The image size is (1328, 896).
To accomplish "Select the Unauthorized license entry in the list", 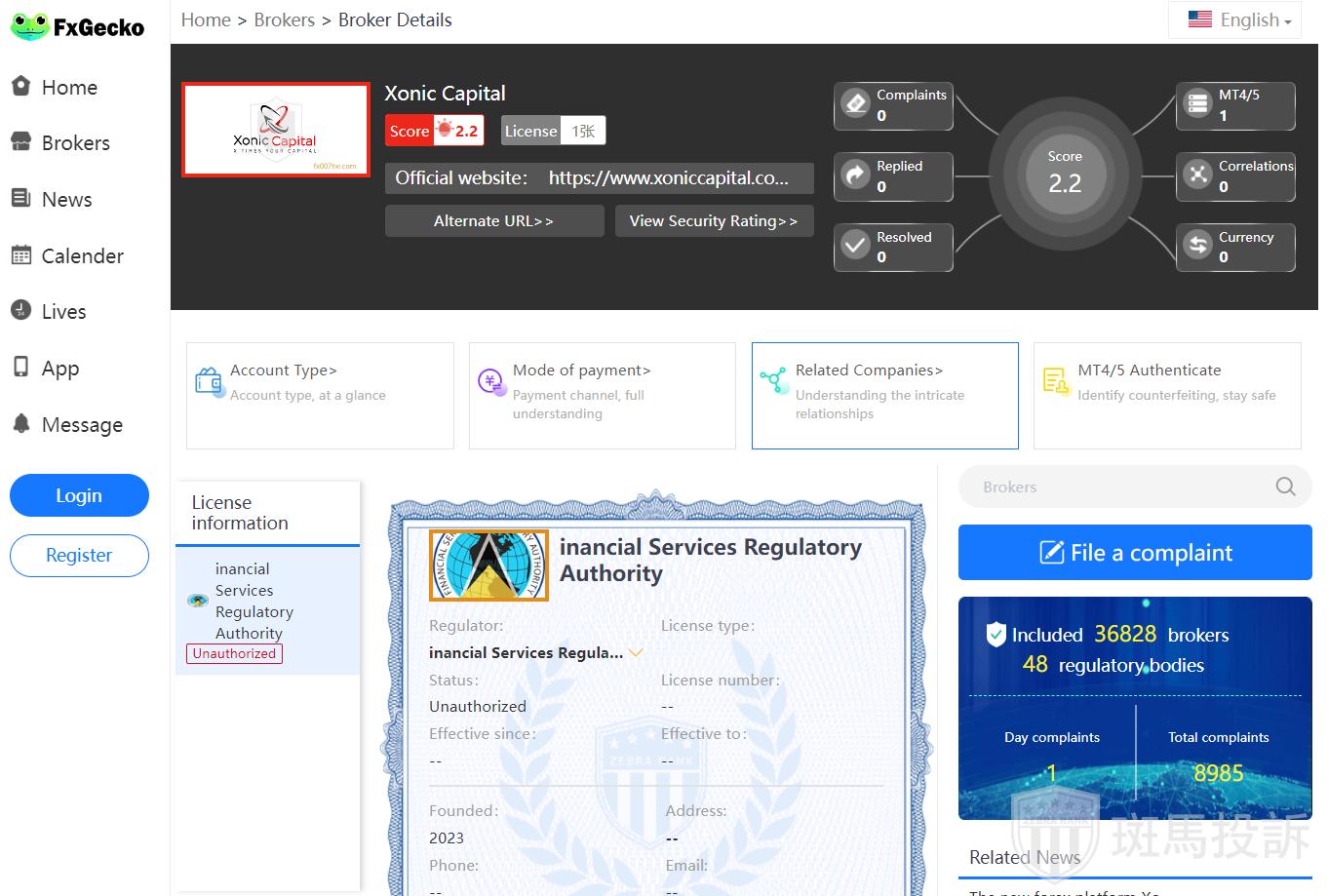I will coord(267,611).
